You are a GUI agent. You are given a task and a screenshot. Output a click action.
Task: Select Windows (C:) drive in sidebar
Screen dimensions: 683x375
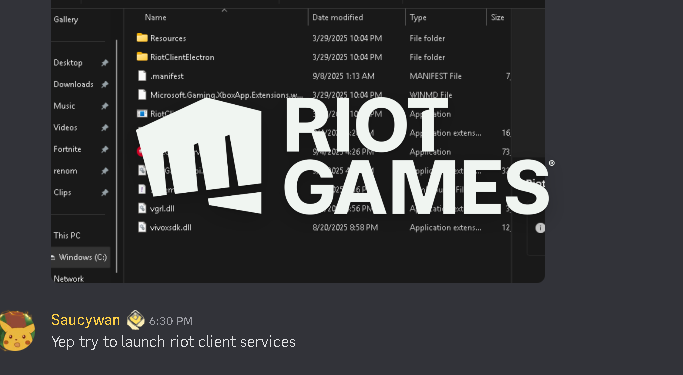point(80,257)
